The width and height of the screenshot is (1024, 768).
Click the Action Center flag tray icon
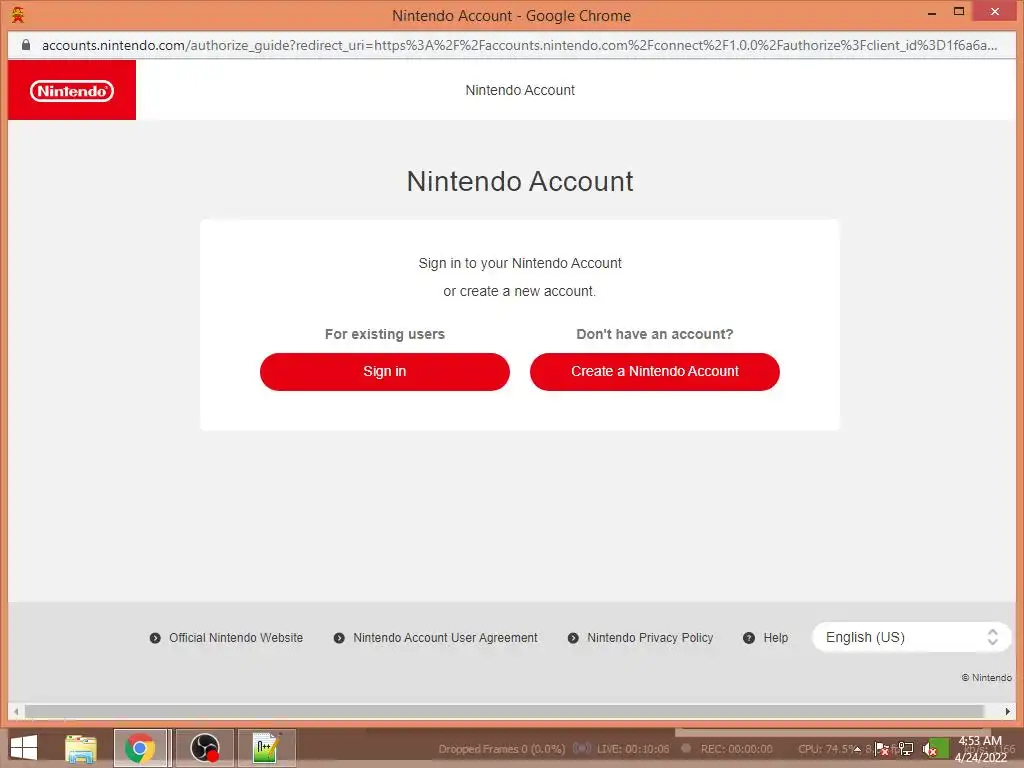(882, 749)
